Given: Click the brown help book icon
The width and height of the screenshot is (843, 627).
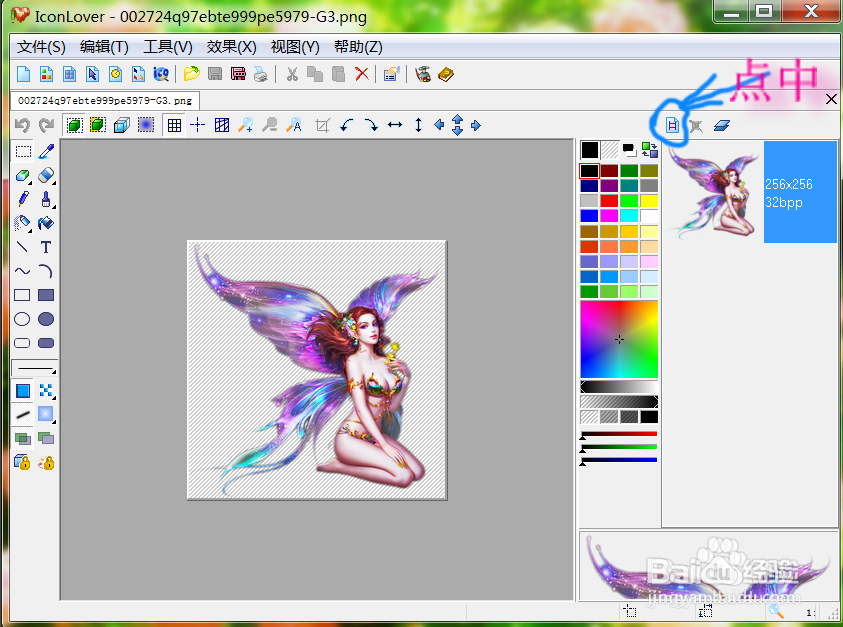Looking at the screenshot, I should pos(446,74).
